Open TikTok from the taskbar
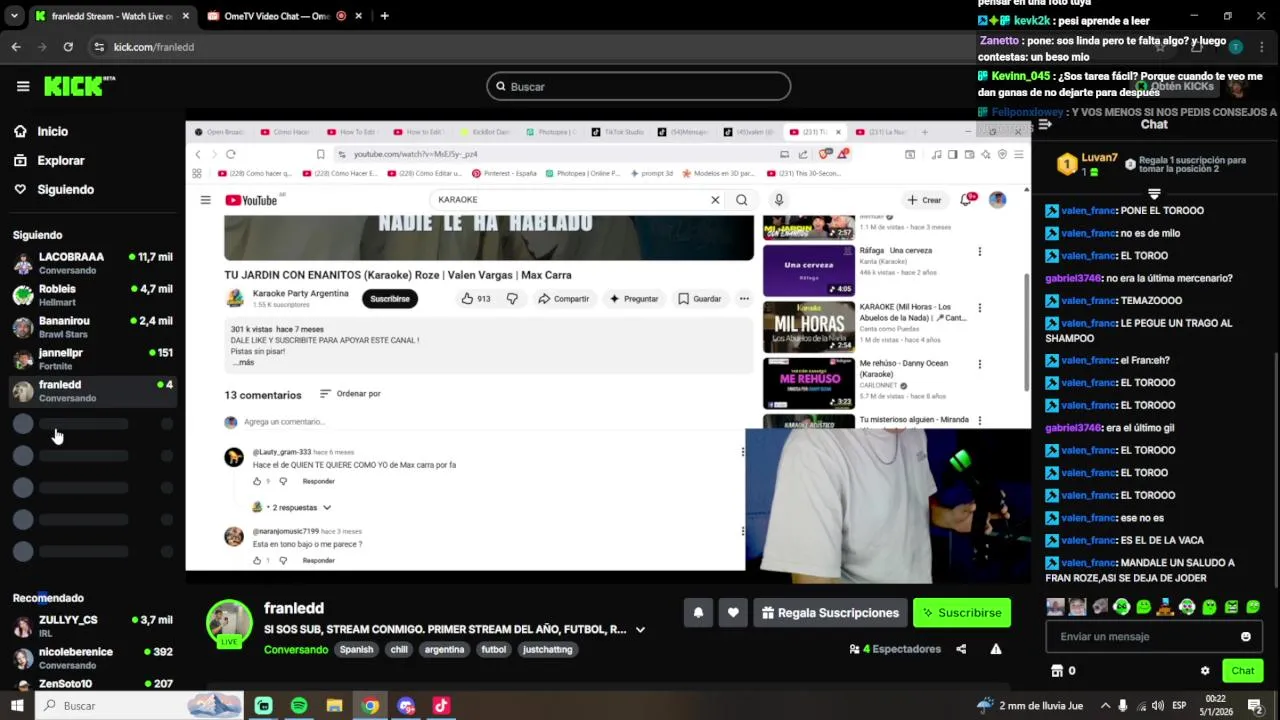The height and width of the screenshot is (720, 1280). click(441, 706)
